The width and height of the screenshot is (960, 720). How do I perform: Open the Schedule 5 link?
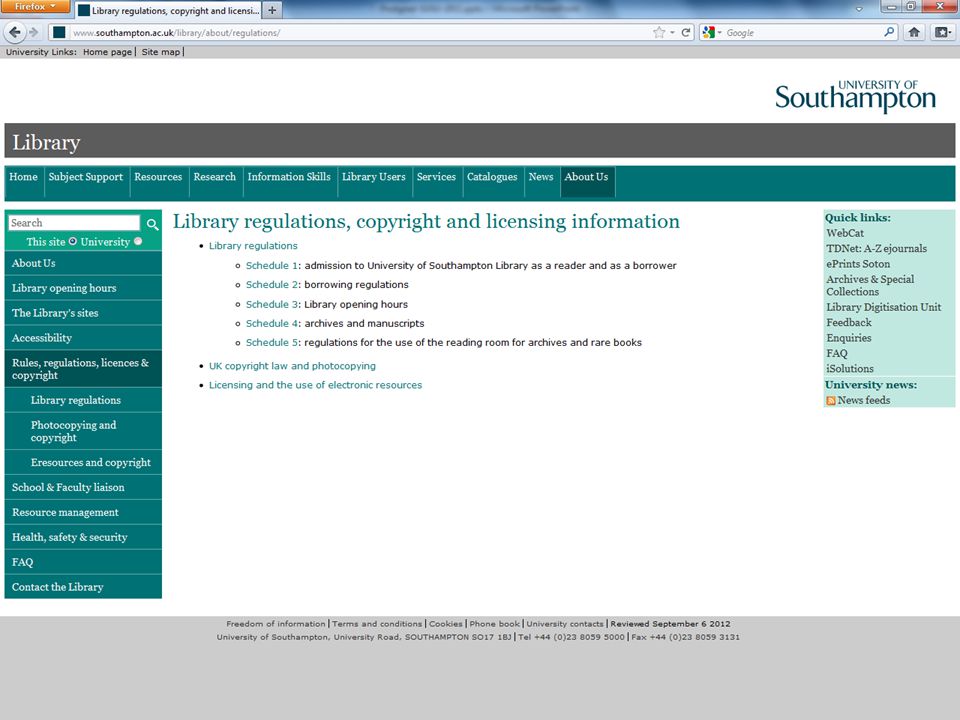click(272, 342)
